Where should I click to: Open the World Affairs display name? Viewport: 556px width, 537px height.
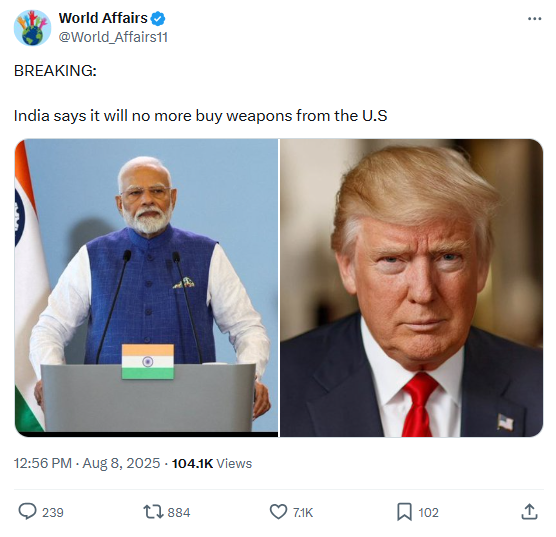(103, 18)
